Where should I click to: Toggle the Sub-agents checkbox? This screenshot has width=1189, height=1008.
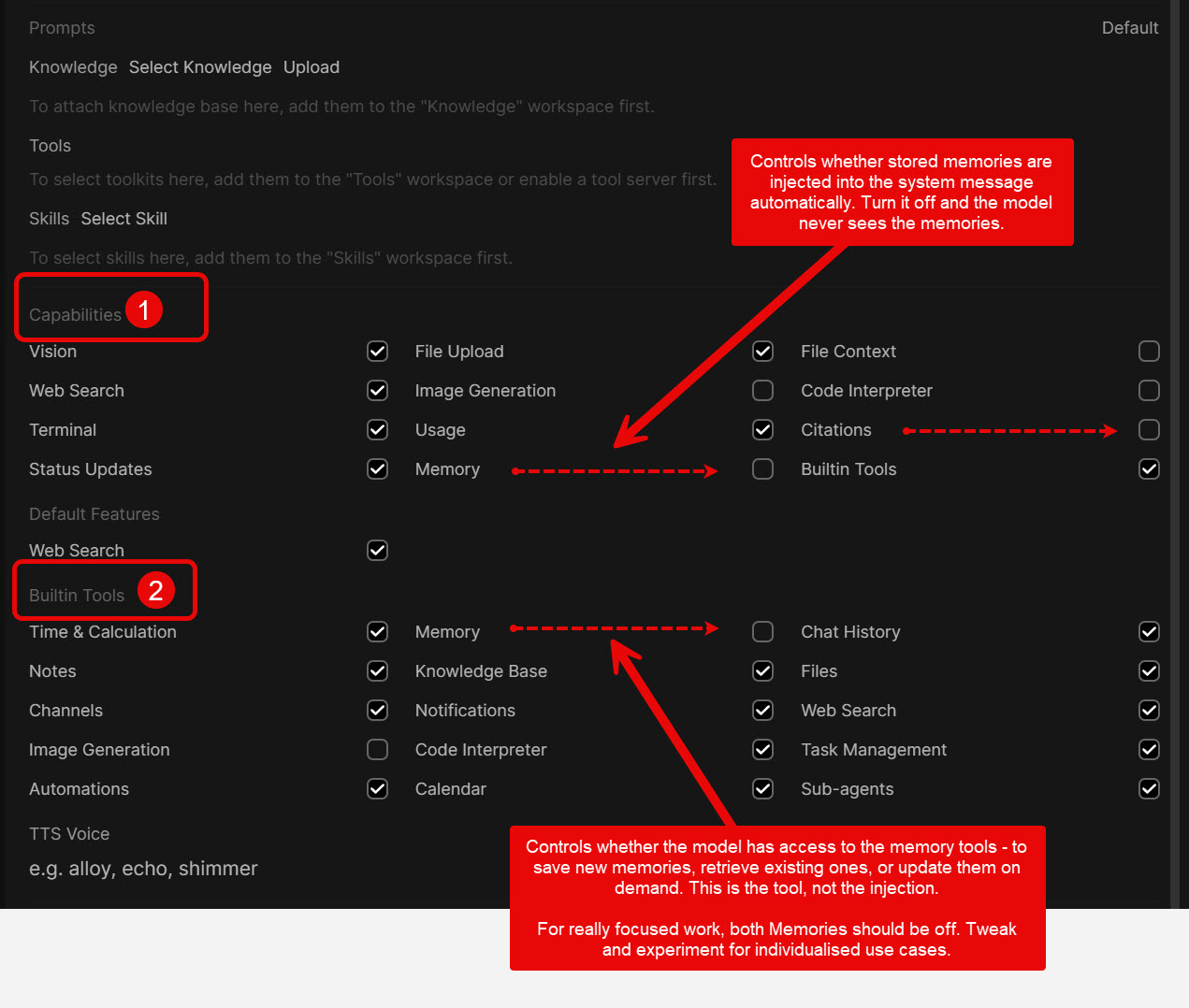point(1149,789)
